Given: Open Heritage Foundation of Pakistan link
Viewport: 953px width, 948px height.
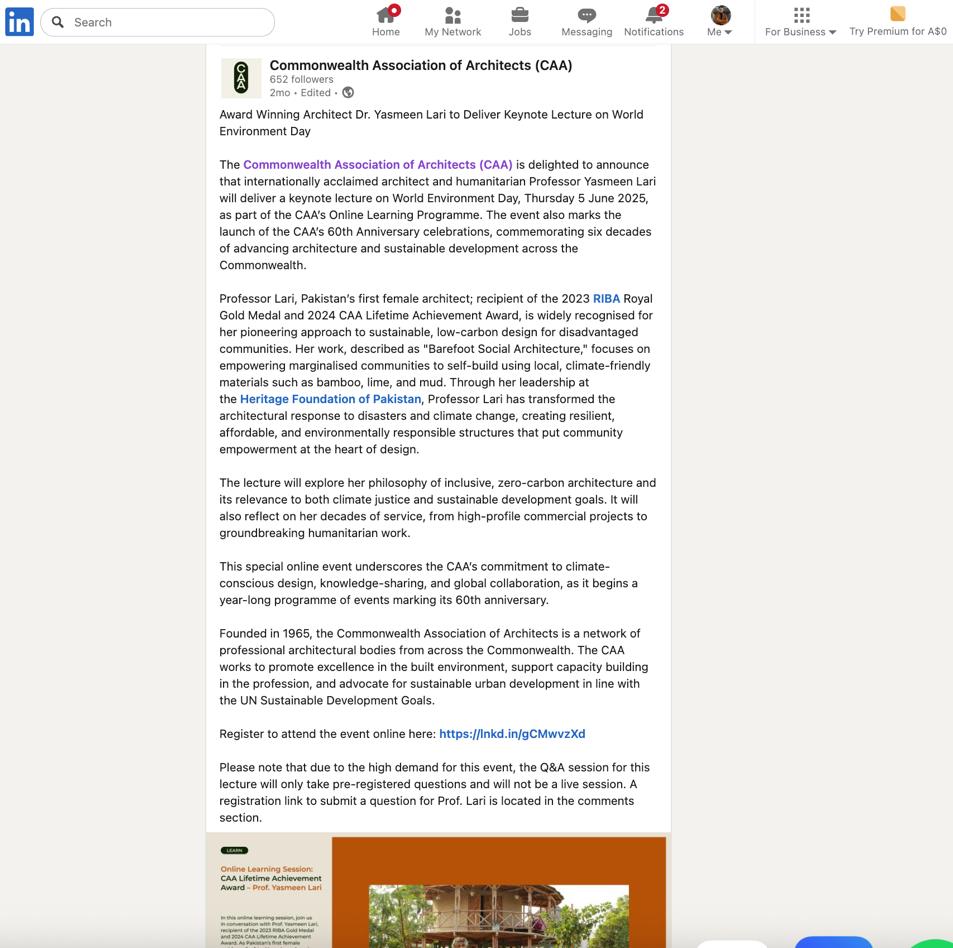Looking at the screenshot, I should tap(331, 399).
